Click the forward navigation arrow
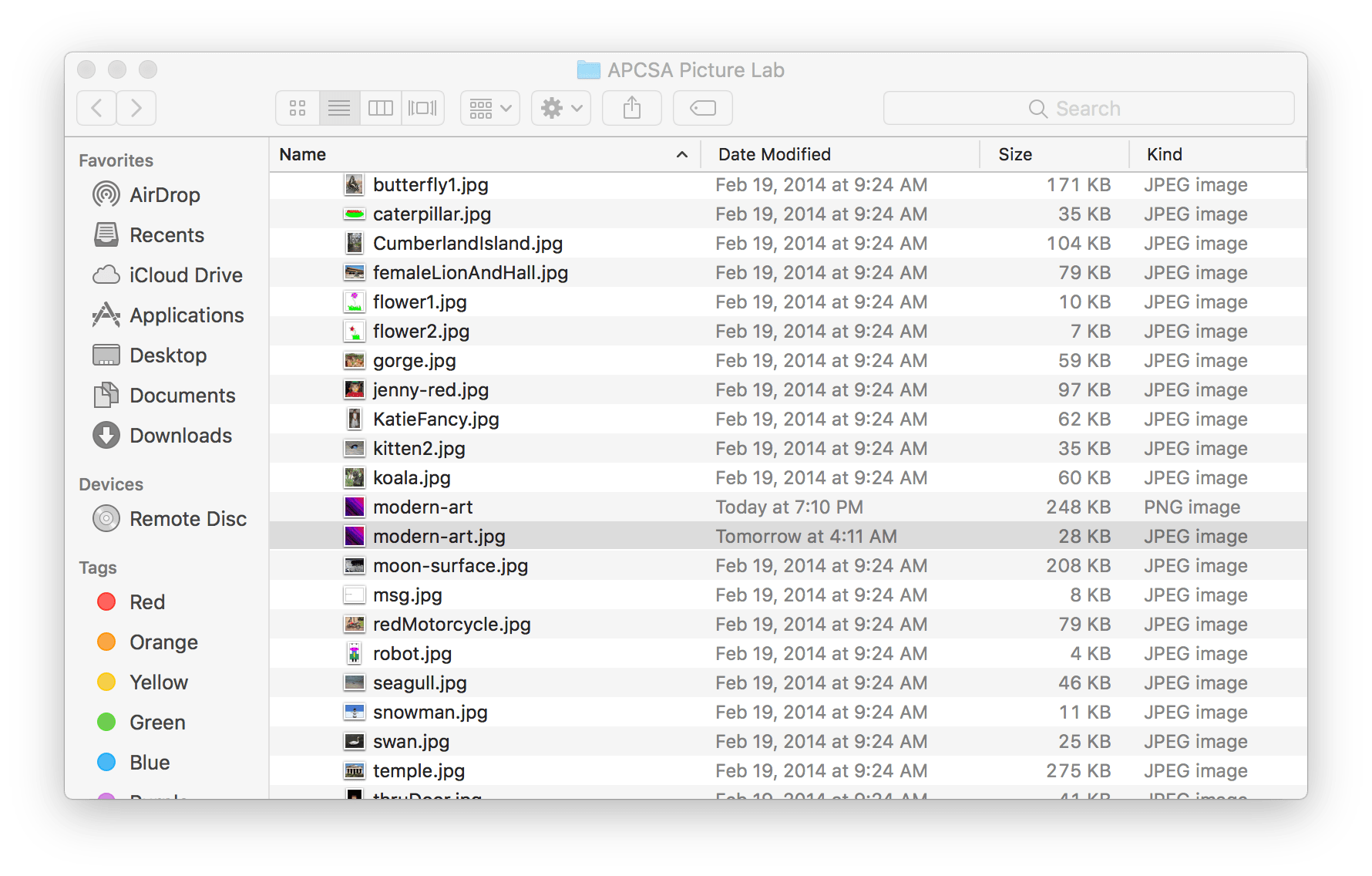The image size is (1372, 876). (x=136, y=108)
